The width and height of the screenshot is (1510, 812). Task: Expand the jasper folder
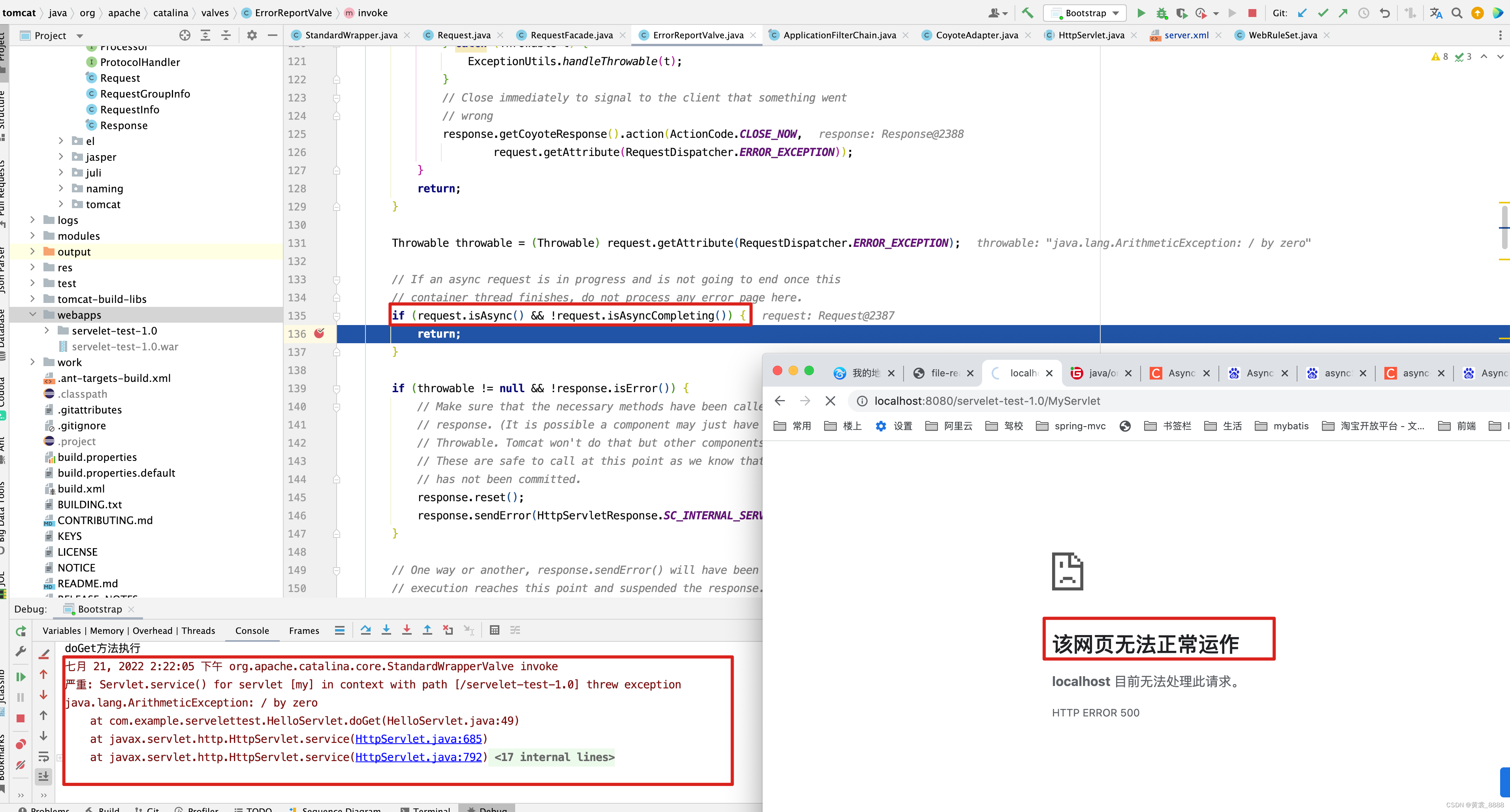61,156
